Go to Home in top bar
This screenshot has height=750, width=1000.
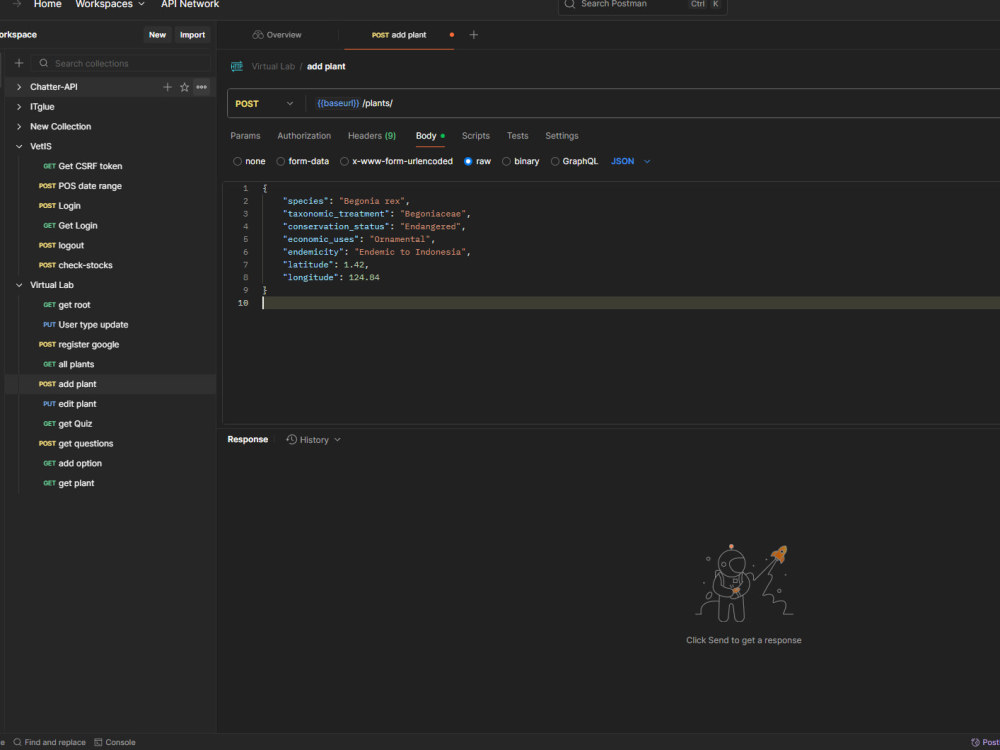[48, 4]
